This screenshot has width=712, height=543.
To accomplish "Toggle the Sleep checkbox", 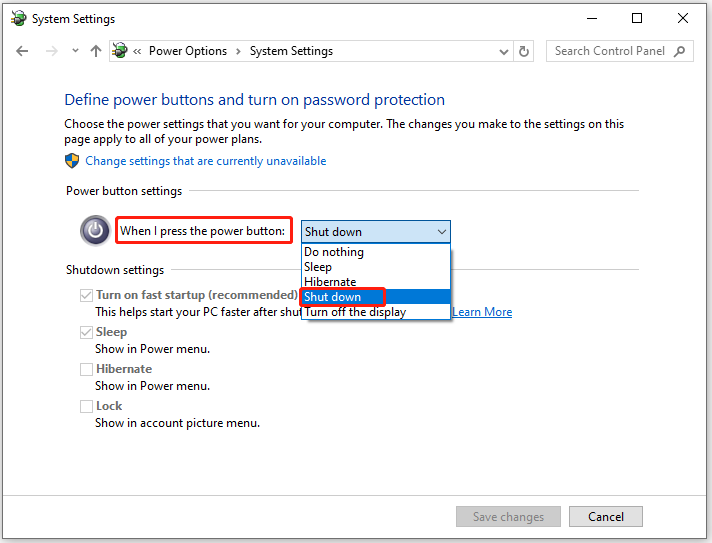I will tap(87, 333).
